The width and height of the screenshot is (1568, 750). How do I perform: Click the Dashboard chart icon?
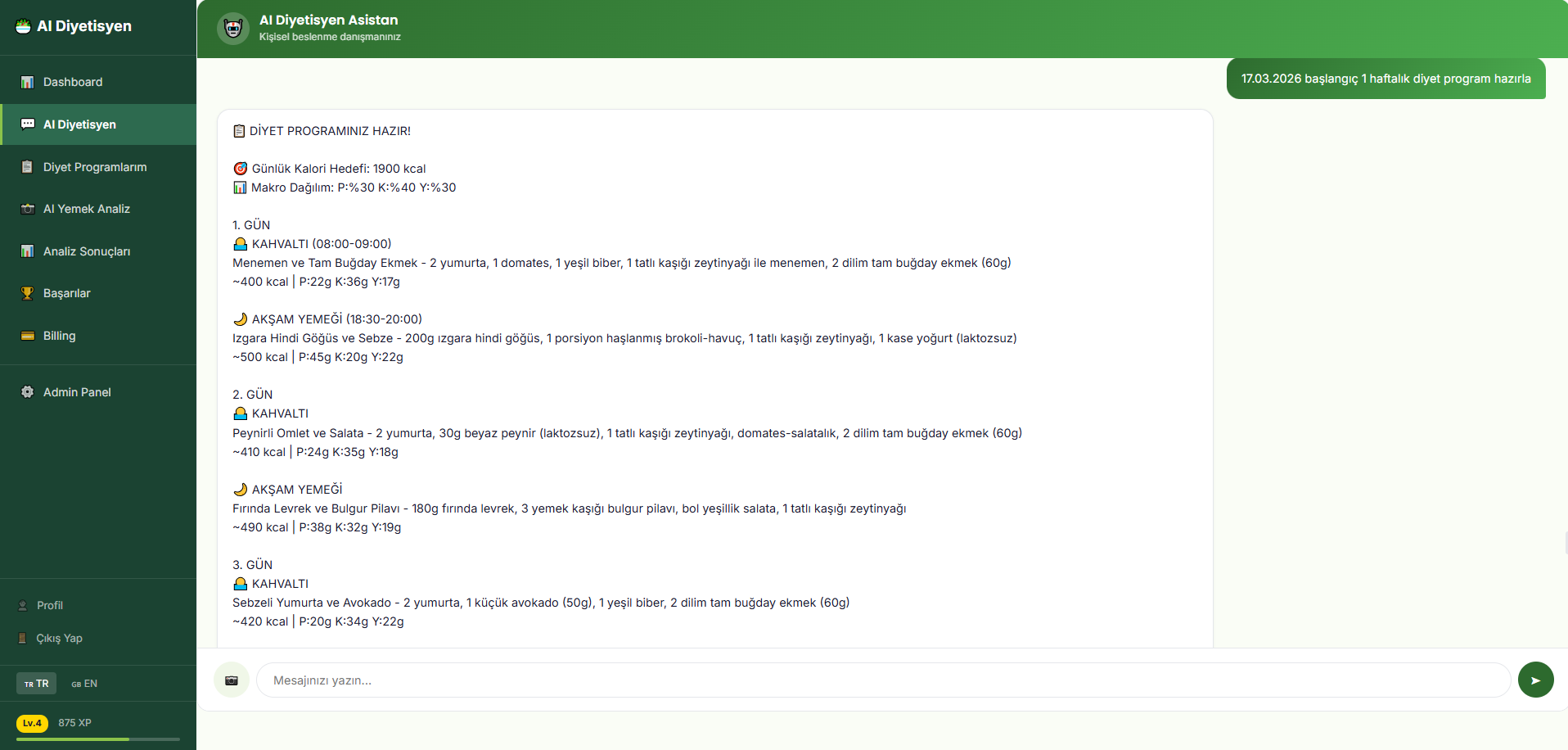point(27,82)
